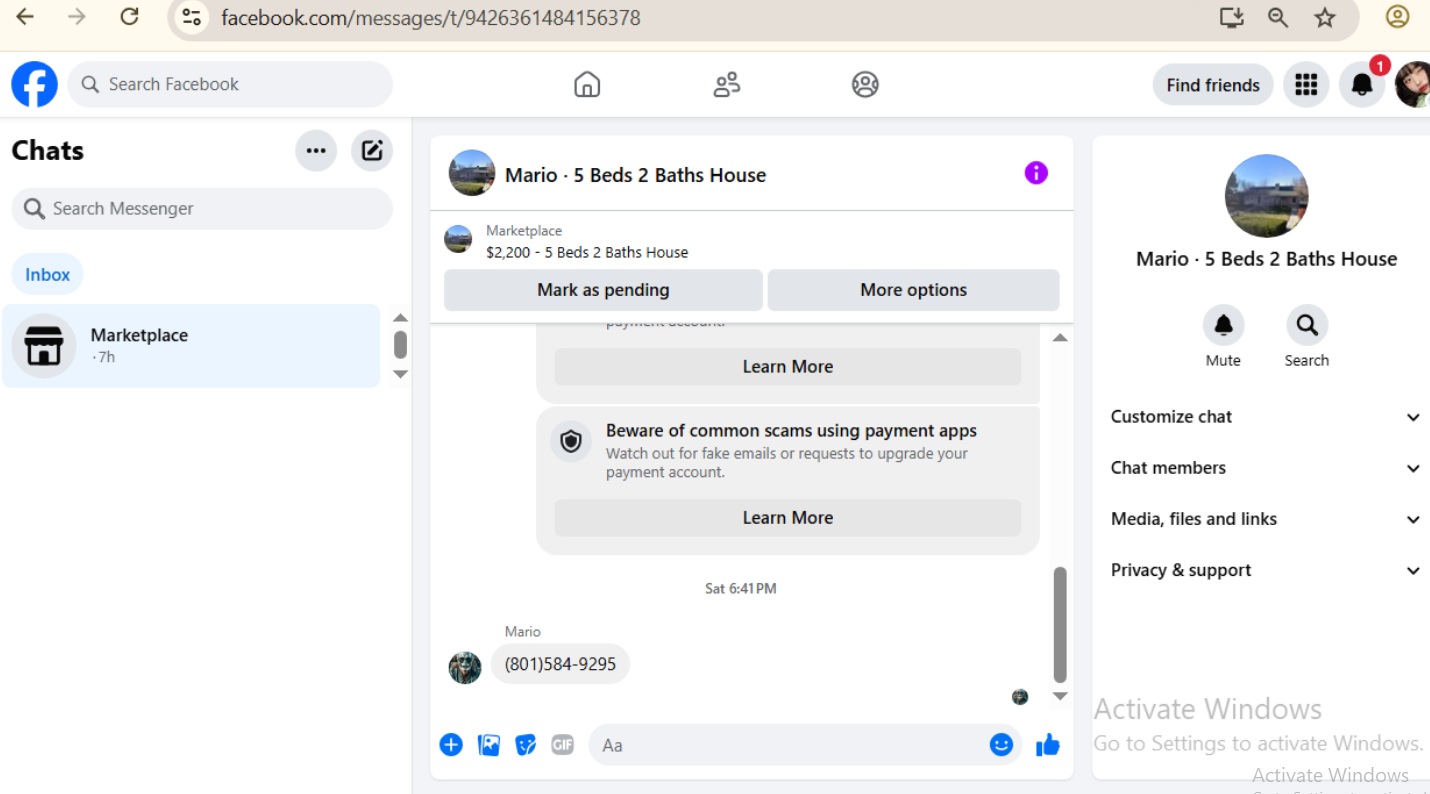Open Chats options three-dot menu
Viewport: 1430px width, 794px height.
click(x=316, y=151)
